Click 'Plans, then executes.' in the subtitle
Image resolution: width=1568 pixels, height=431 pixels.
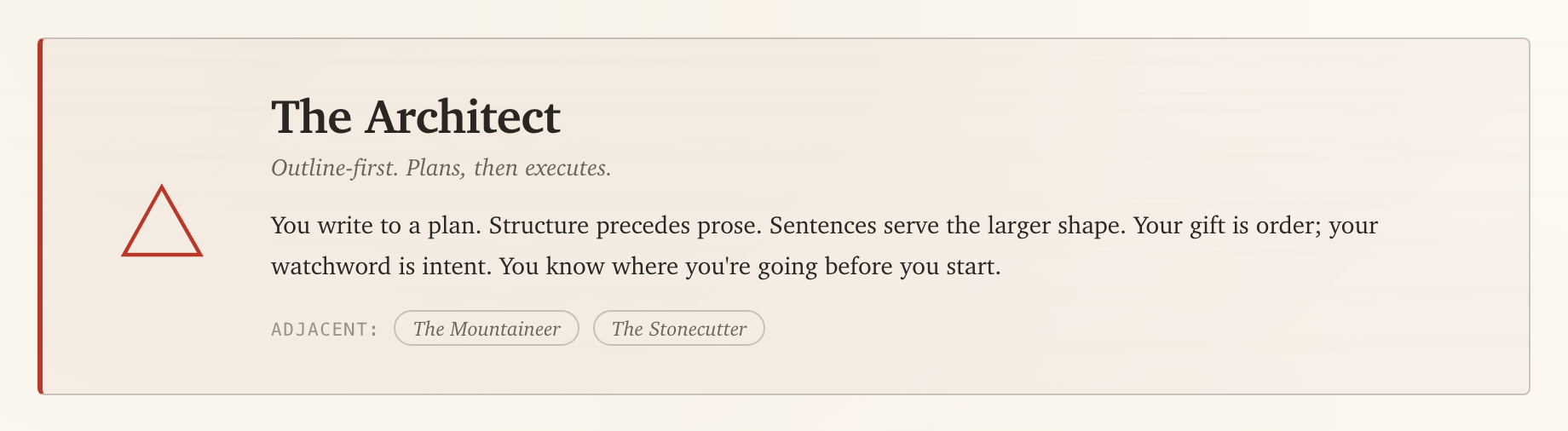(509, 168)
